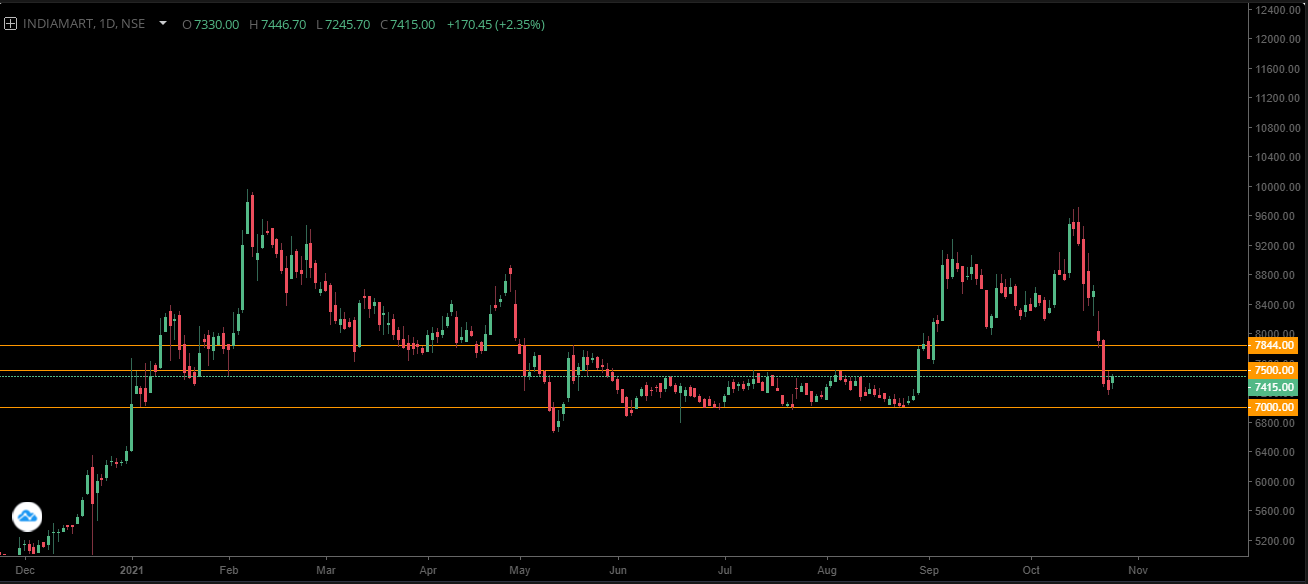This screenshot has height=584, width=1308.
Task: Click the plus-box icon beside INDIAMART
Action: (10, 24)
